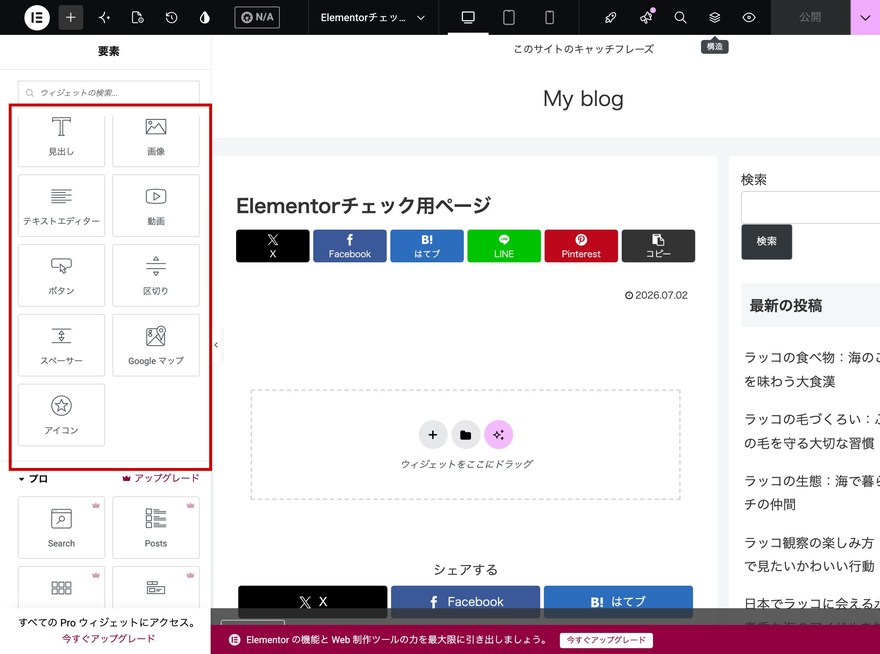Click the 要素 panel title
The image size is (880, 654).
click(x=108, y=52)
